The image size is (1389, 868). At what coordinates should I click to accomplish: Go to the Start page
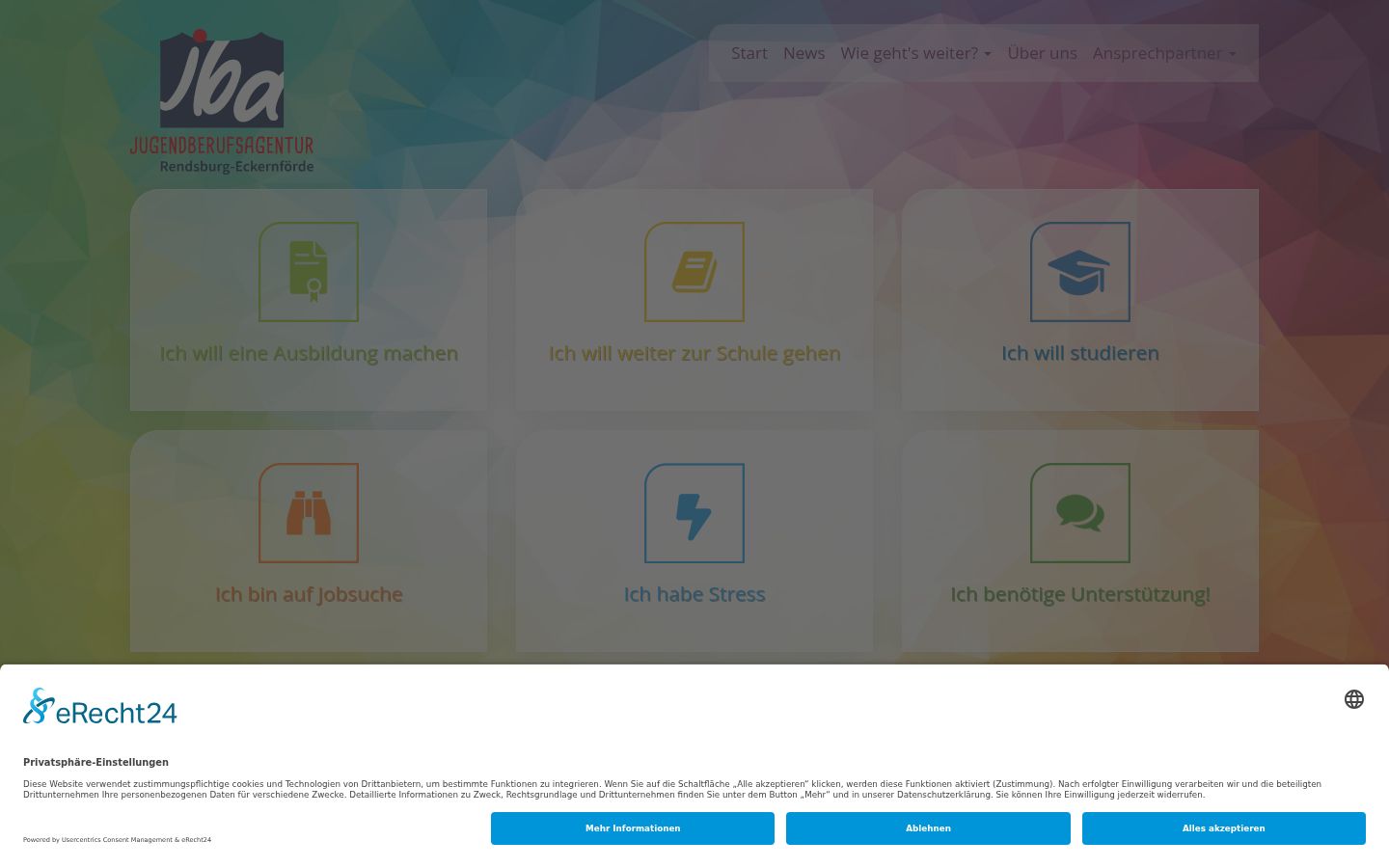pos(749,53)
